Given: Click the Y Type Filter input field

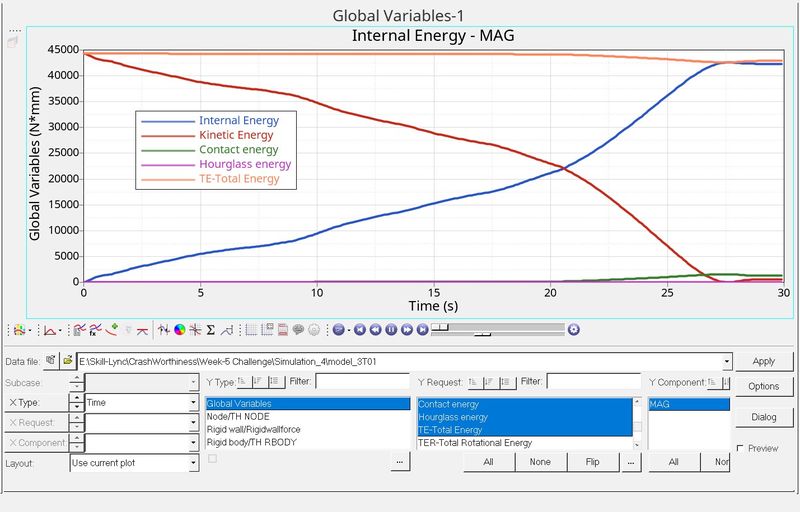Looking at the screenshot, I should point(362,381).
